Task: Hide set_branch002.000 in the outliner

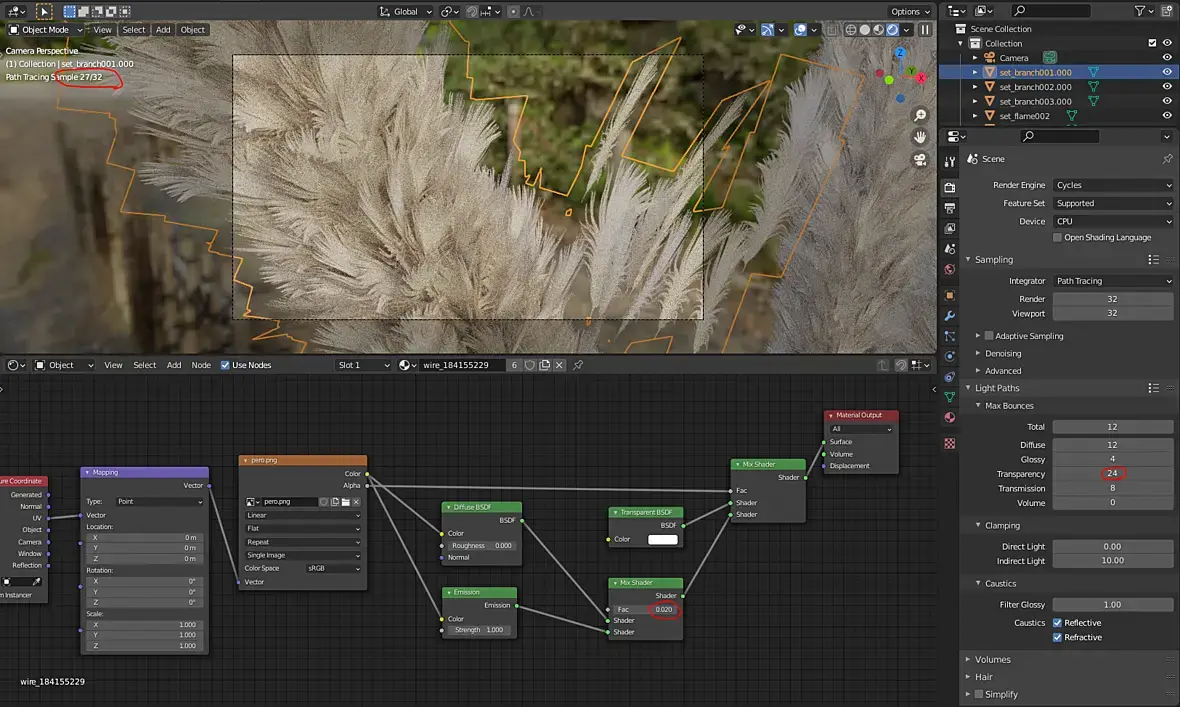Action: click(1166, 87)
